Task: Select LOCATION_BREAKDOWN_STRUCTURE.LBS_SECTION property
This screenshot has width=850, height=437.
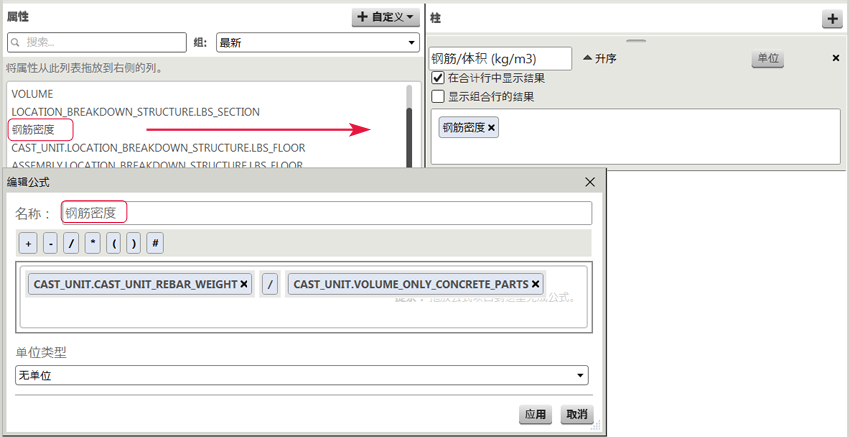Action: tap(136, 112)
